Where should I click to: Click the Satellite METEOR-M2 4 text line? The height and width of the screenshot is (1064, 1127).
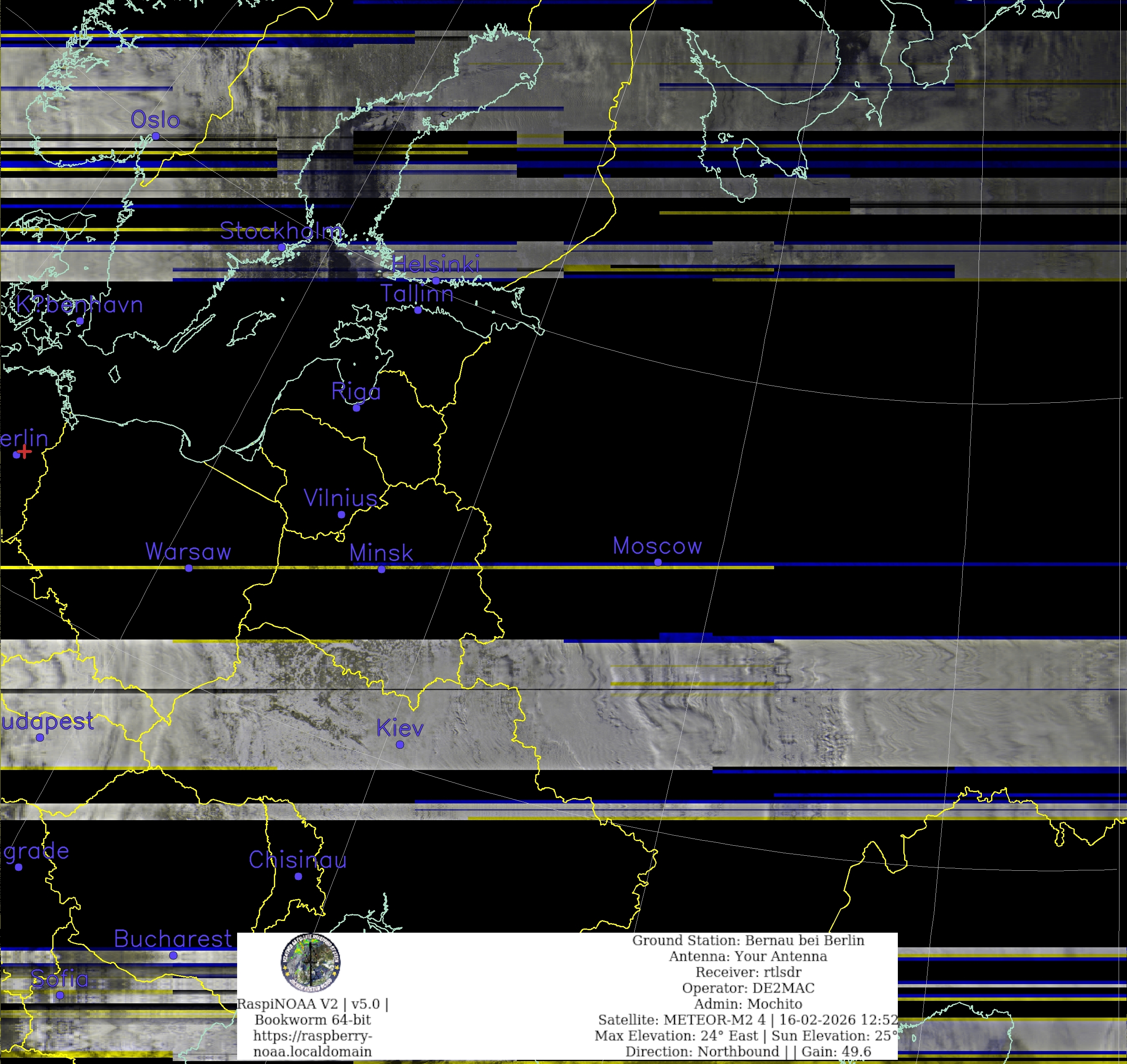[x=748, y=1020]
